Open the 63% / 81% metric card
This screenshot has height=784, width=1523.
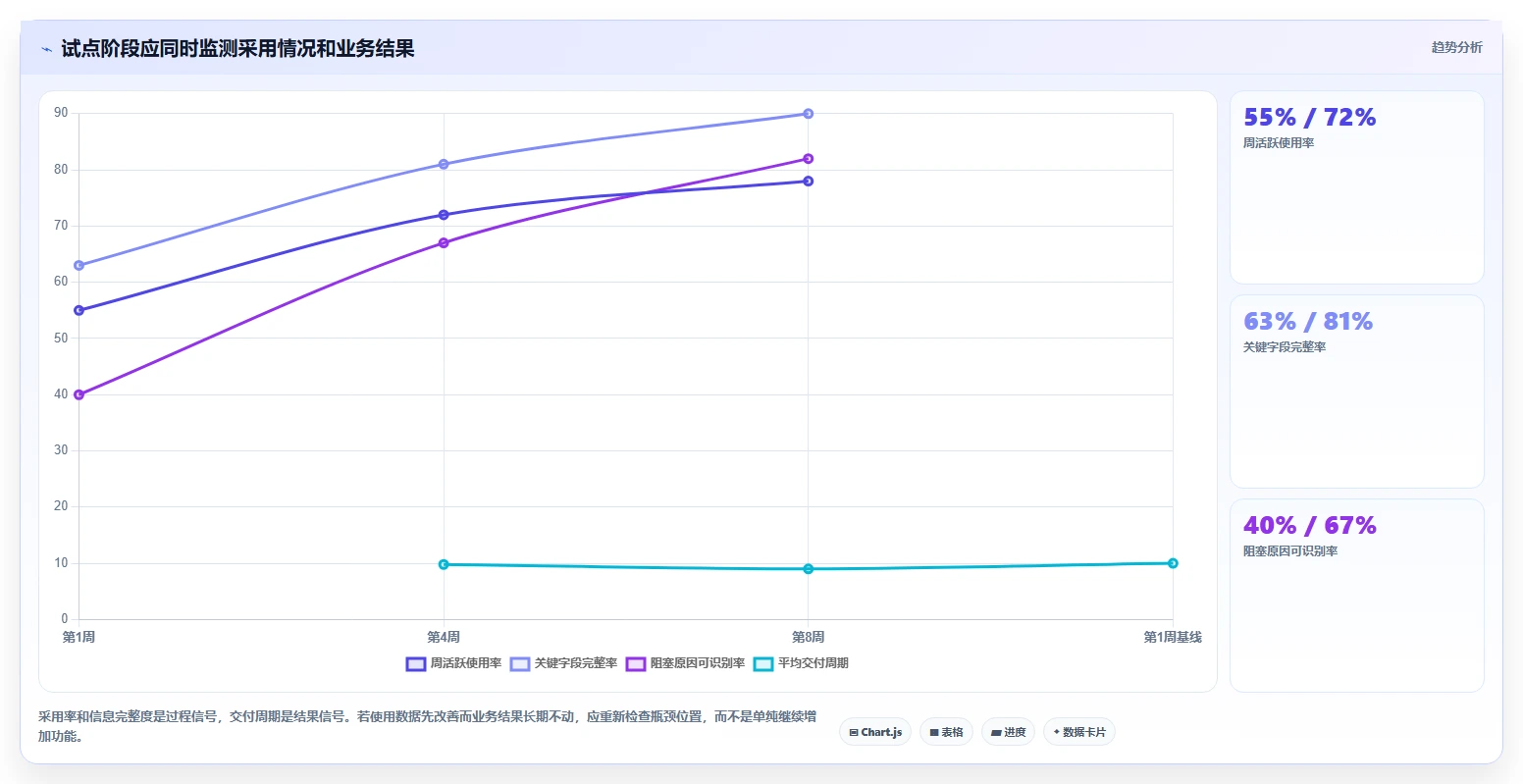point(1357,392)
